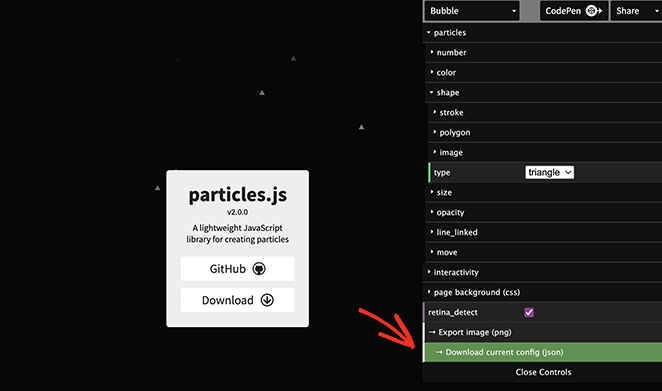Expand the line_linked folder
This screenshot has width=662, height=391.
click(x=543, y=232)
